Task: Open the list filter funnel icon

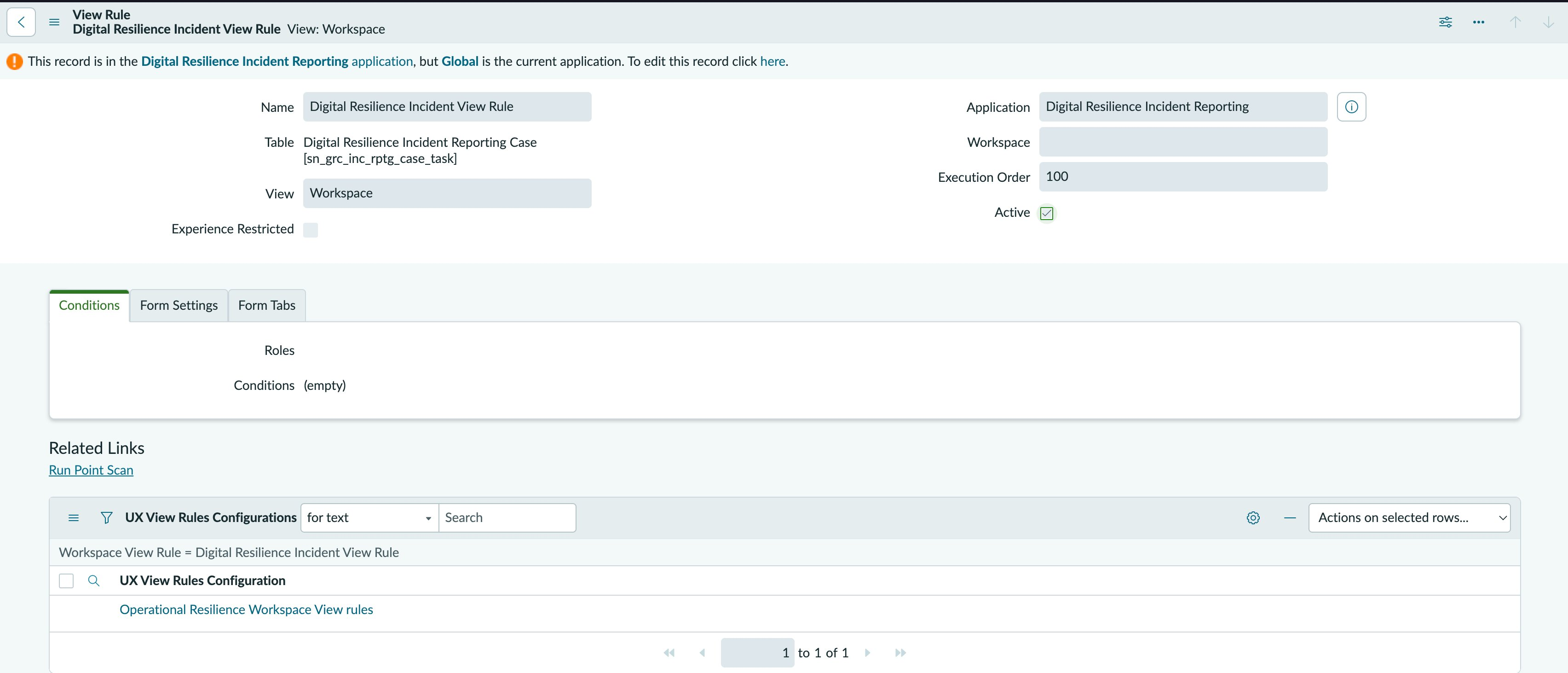Action: click(x=107, y=518)
